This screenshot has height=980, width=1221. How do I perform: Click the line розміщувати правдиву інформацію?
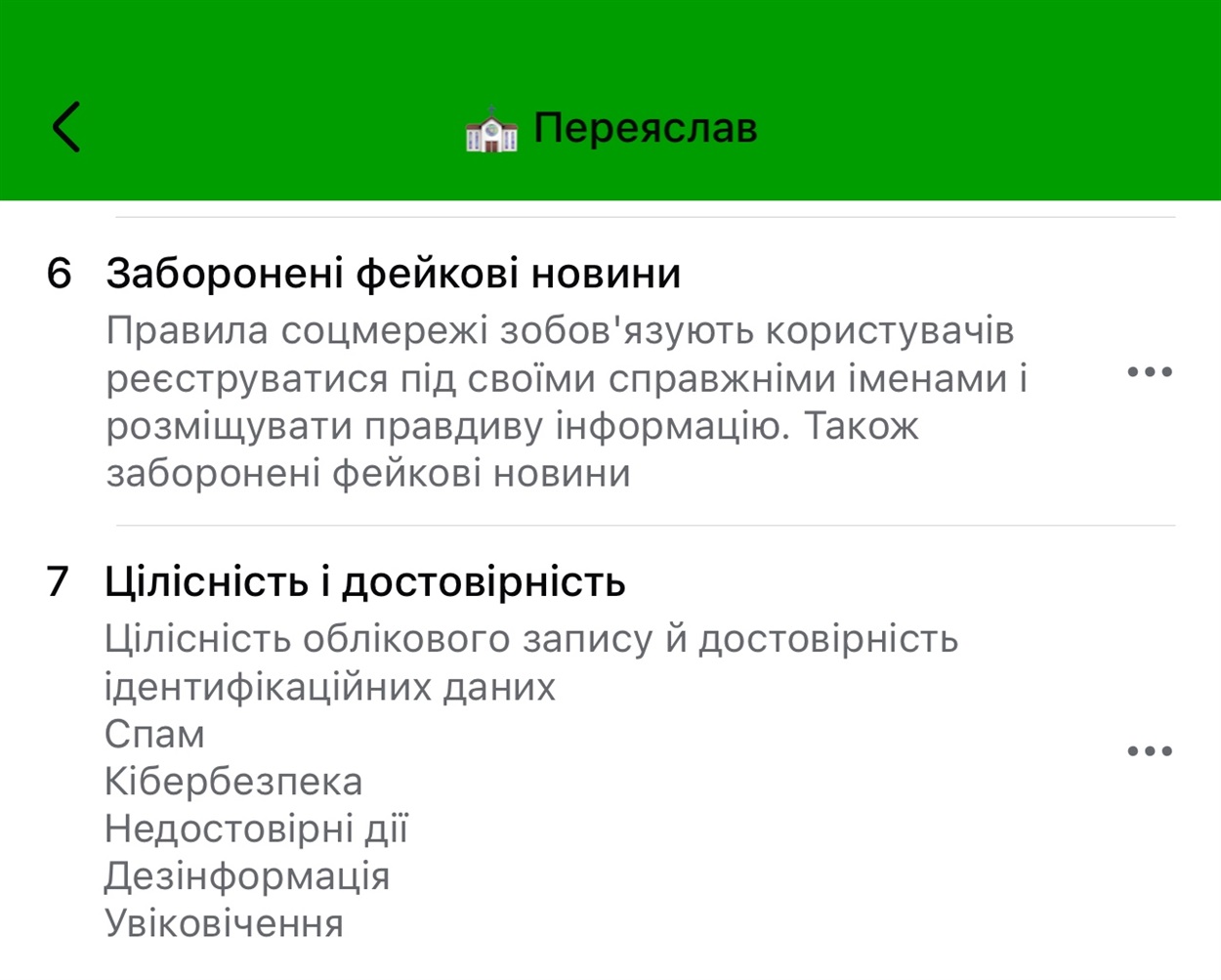[x=512, y=426]
